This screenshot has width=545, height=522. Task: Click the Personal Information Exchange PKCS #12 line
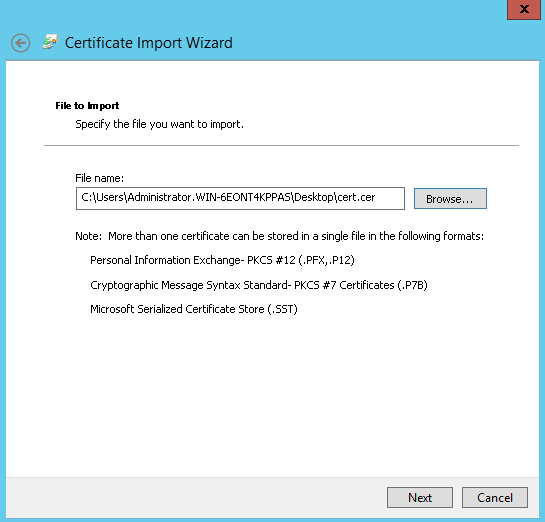tap(222, 260)
